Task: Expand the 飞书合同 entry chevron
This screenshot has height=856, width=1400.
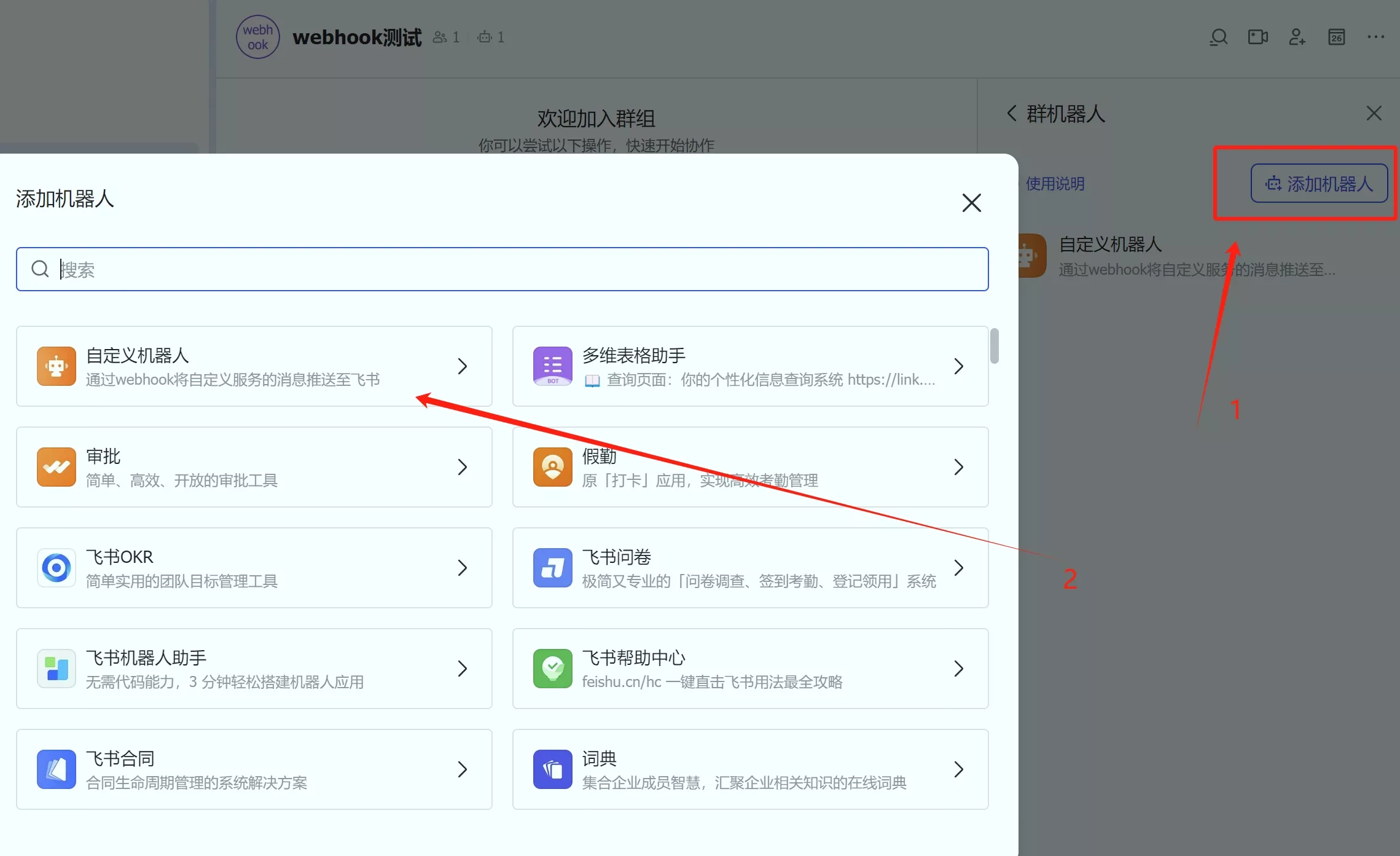Action: (x=463, y=769)
